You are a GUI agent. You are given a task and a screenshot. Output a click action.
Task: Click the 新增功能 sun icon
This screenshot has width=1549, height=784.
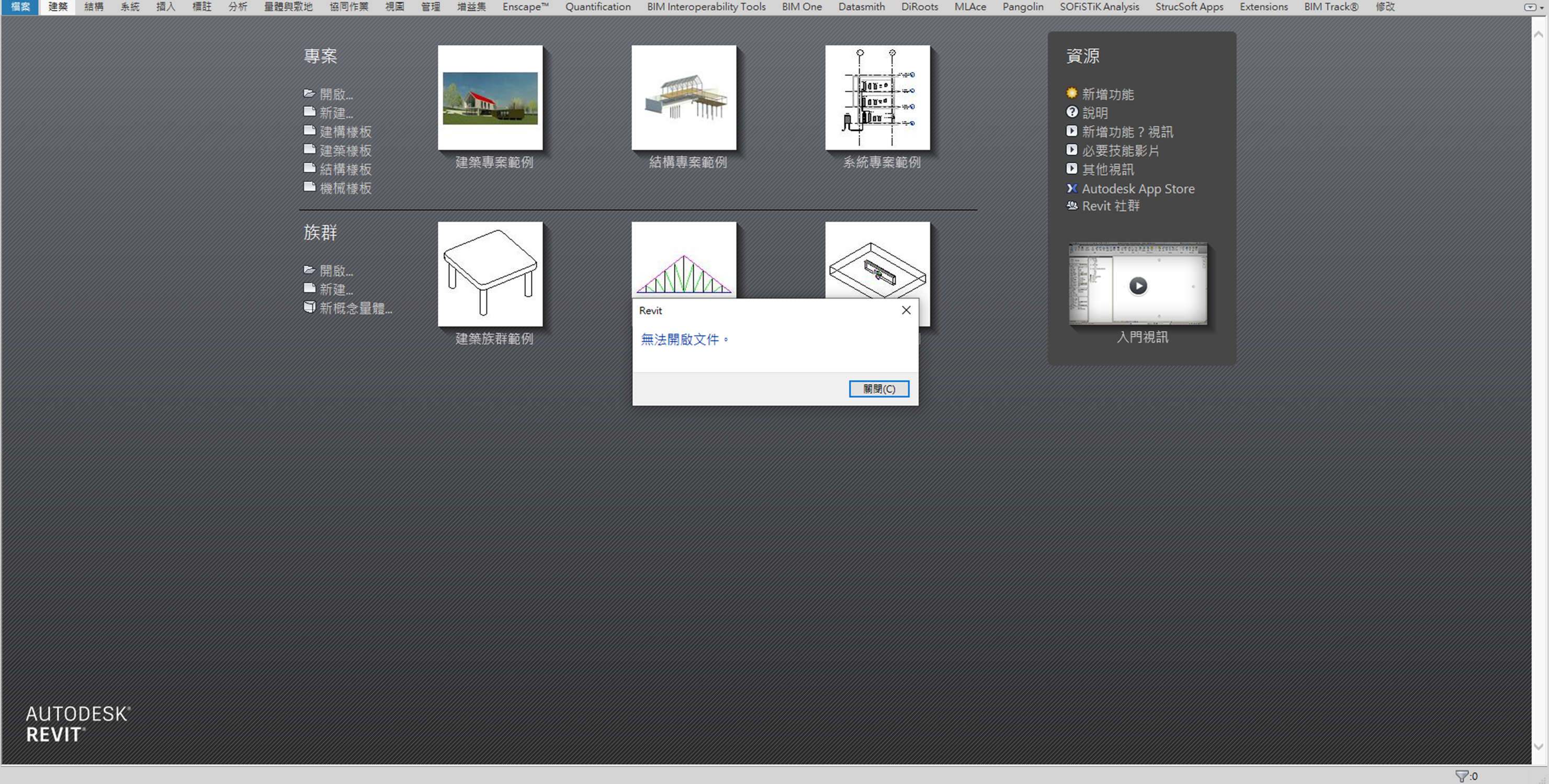click(x=1071, y=93)
